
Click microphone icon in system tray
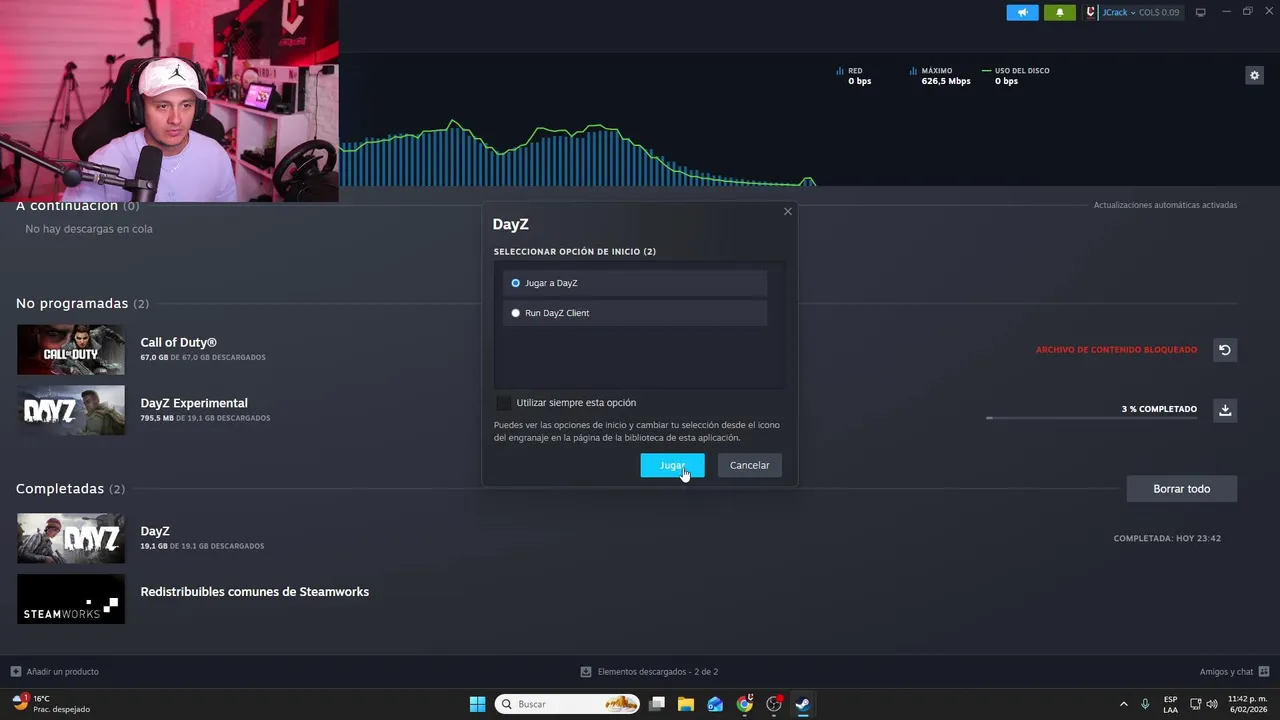pos(1145,704)
